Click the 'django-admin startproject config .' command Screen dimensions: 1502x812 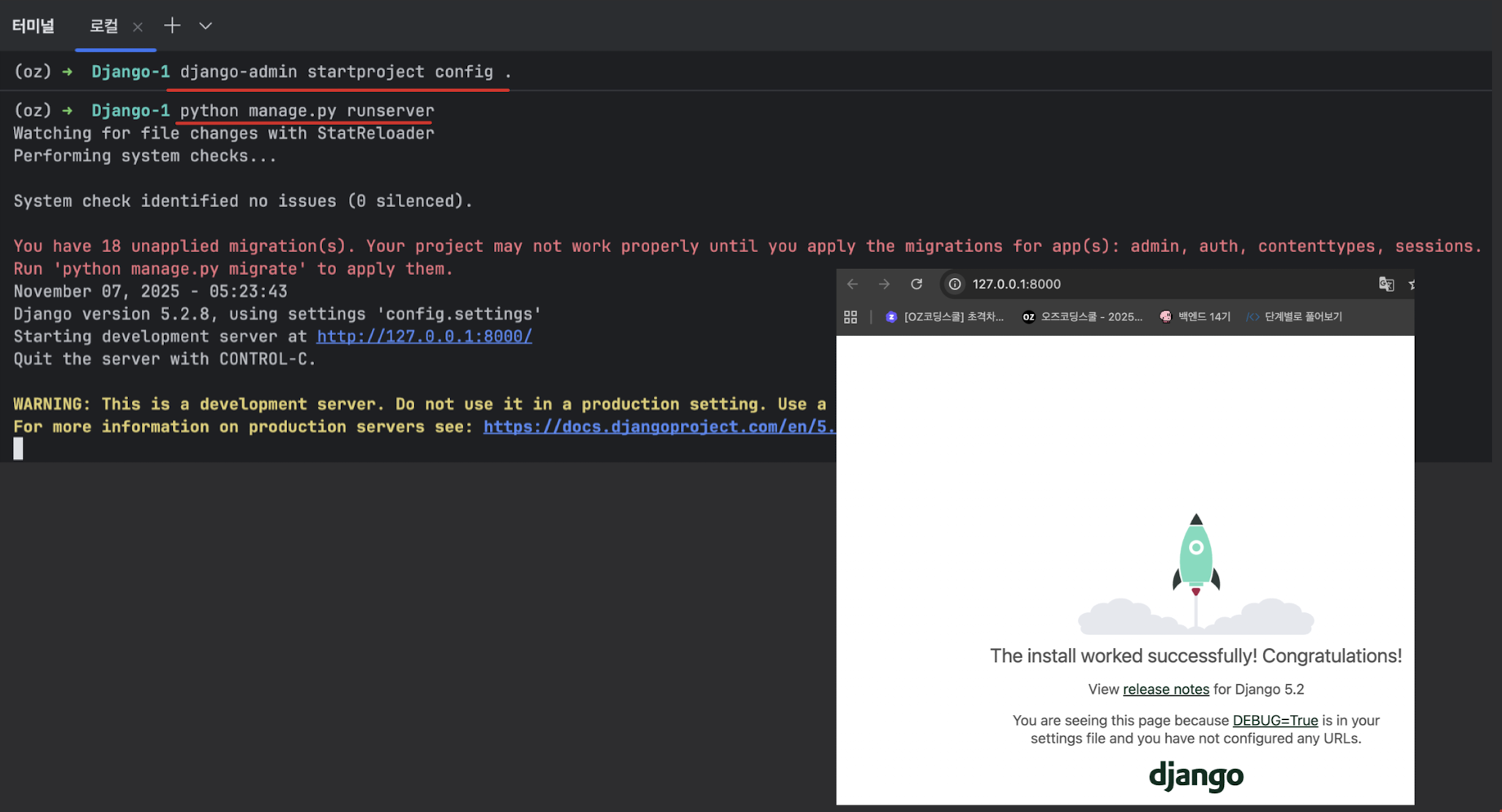tap(346, 72)
